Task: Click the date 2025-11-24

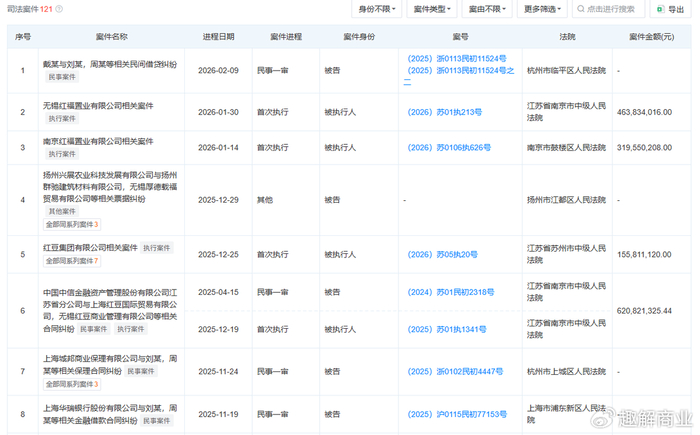Action: (x=218, y=372)
